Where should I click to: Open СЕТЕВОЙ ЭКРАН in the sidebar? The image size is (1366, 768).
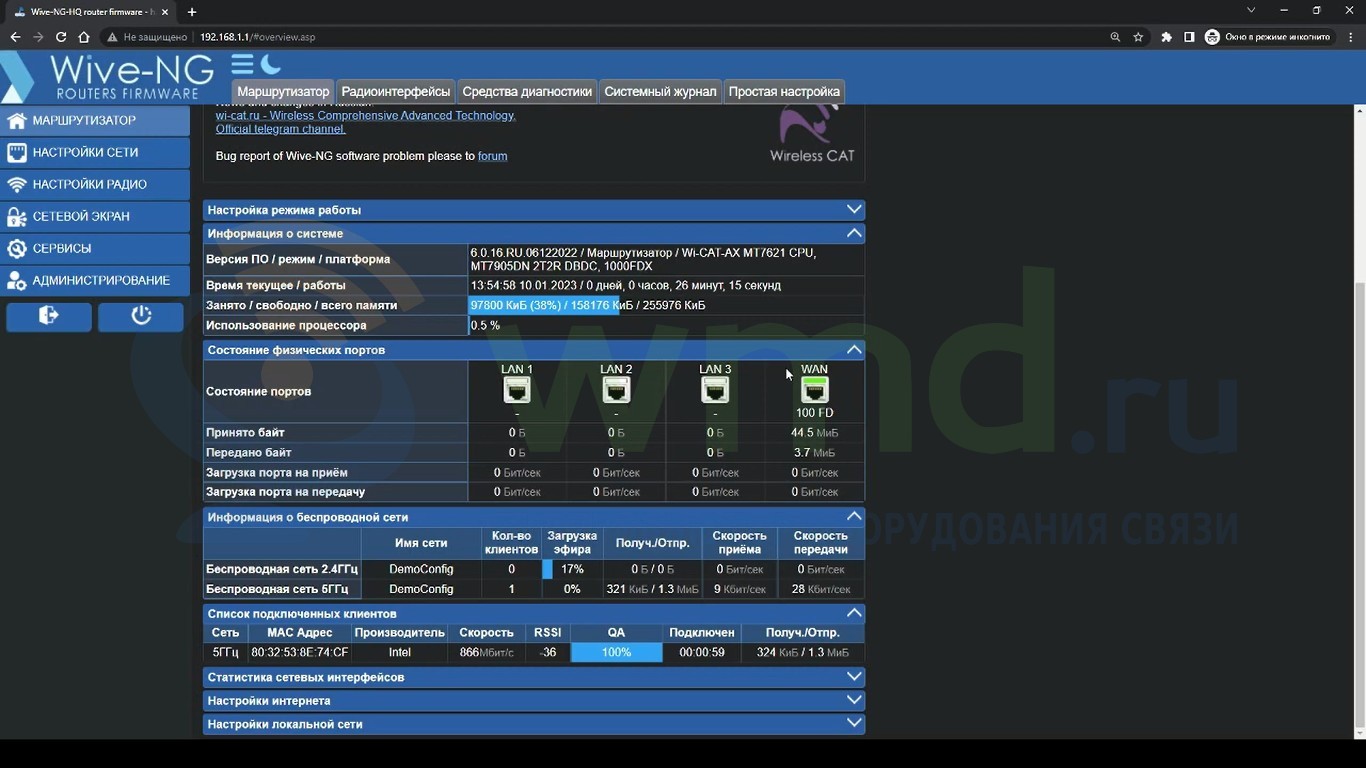click(95, 216)
